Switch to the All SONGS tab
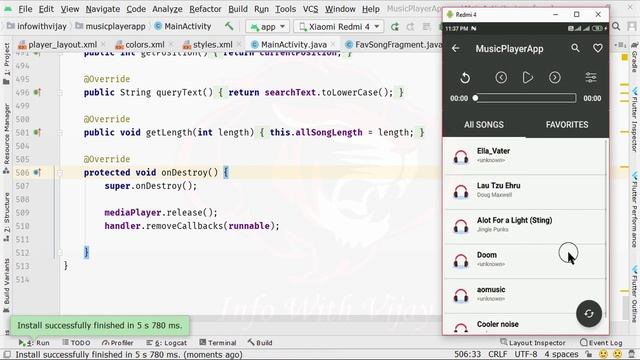640x360 pixels. 484,124
